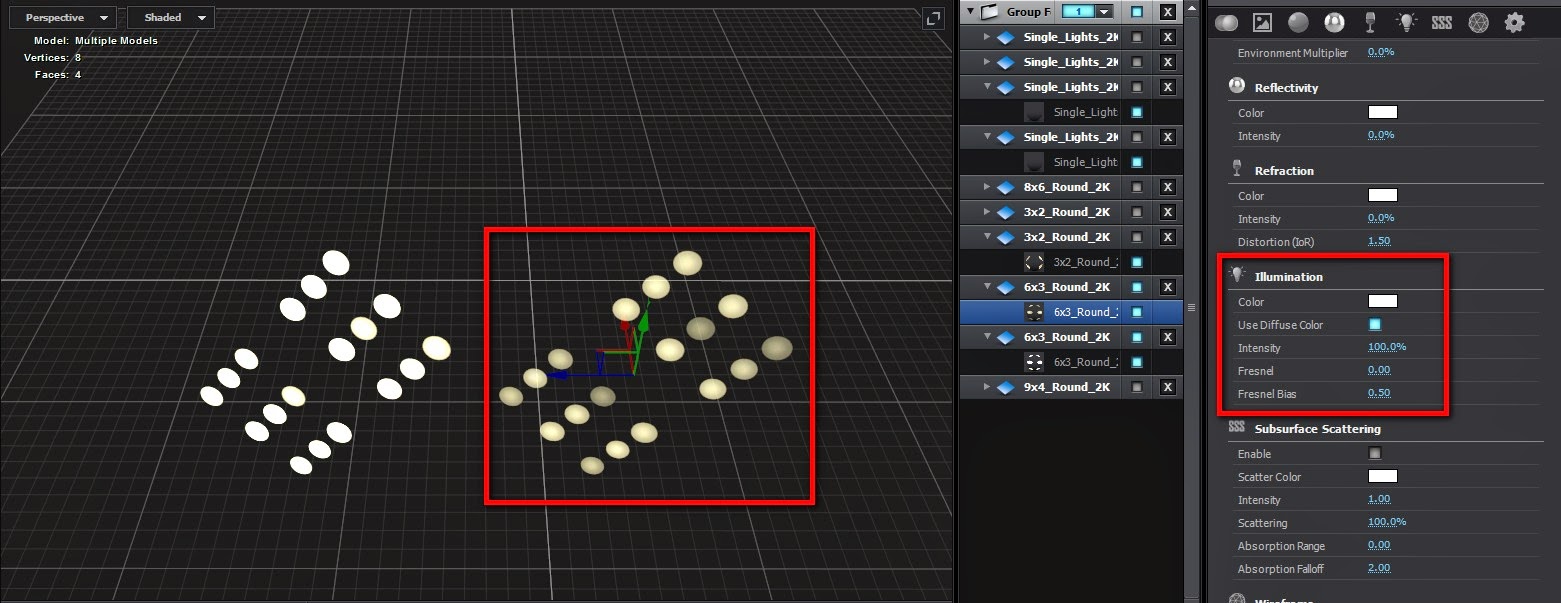
Task: Delete 9x4_Round_2K using its X button
Action: pos(1167,387)
